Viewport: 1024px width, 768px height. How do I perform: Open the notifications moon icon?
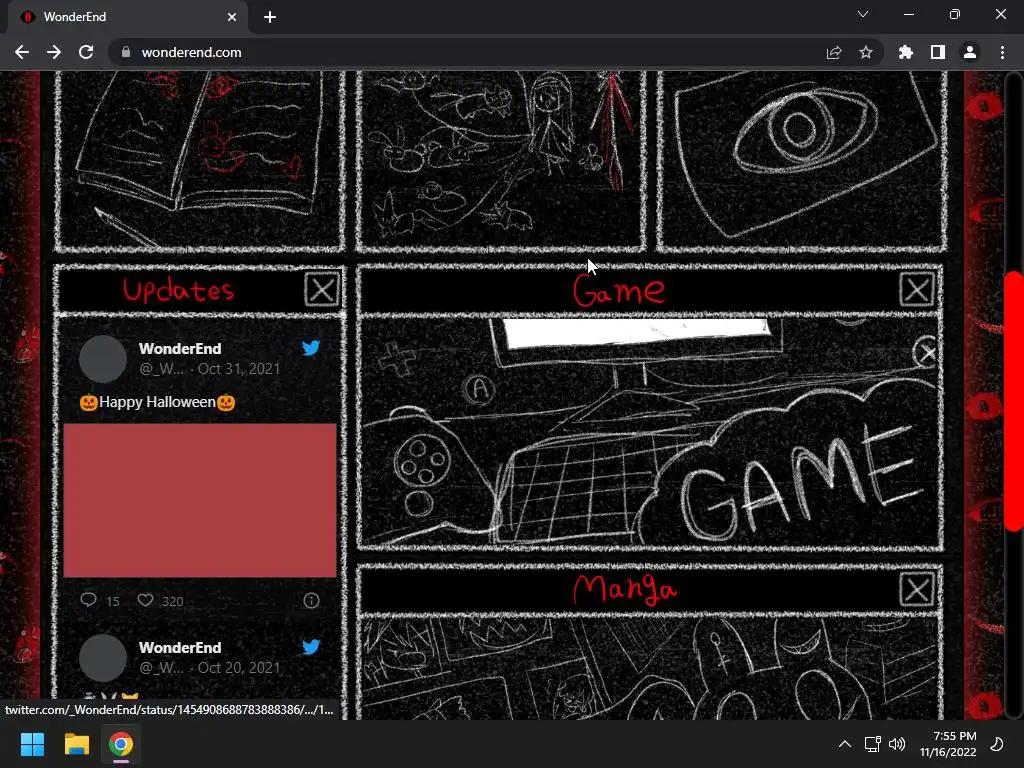[x=997, y=744]
